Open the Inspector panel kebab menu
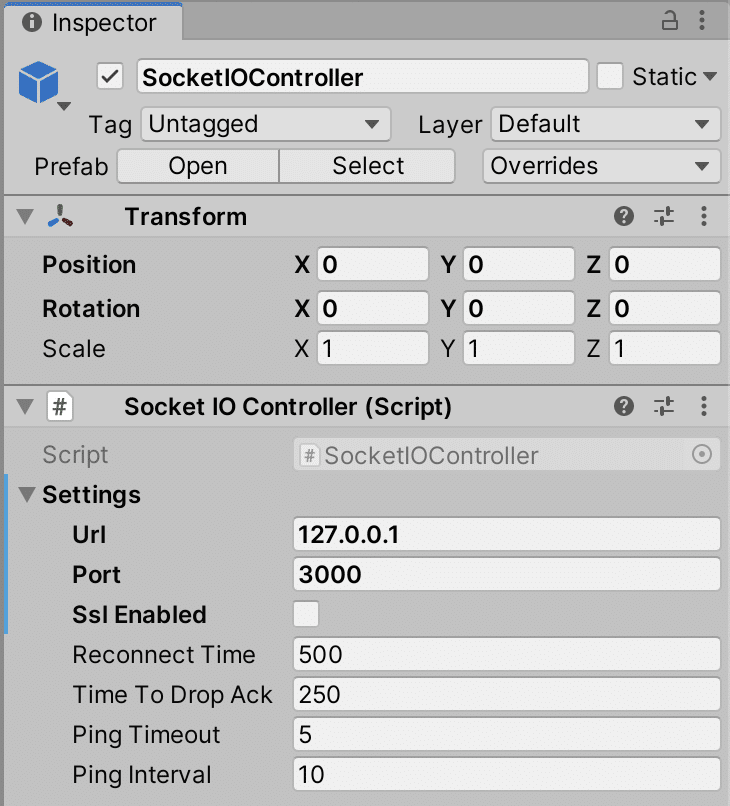 click(705, 21)
